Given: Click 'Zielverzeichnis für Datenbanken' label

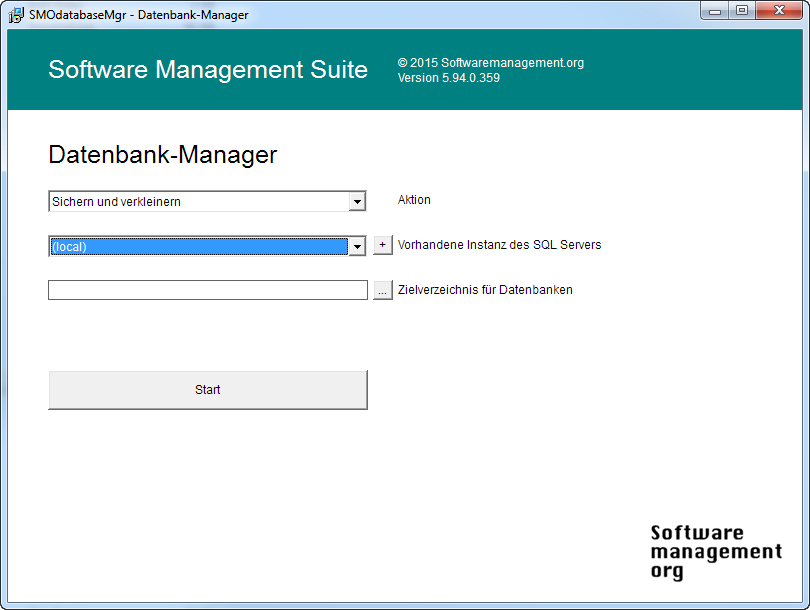Looking at the screenshot, I should (485, 290).
